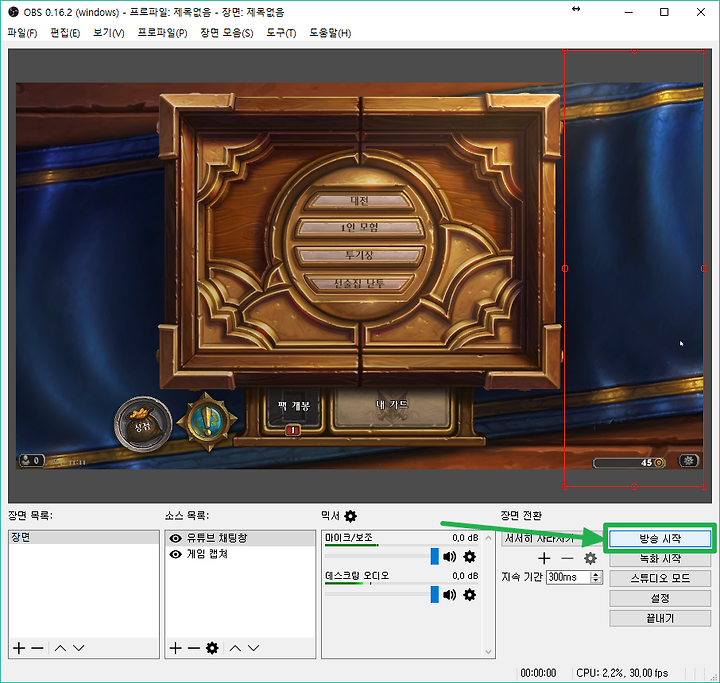The width and height of the screenshot is (720, 683).
Task: Move source up with the up arrow
Action: 235,648
